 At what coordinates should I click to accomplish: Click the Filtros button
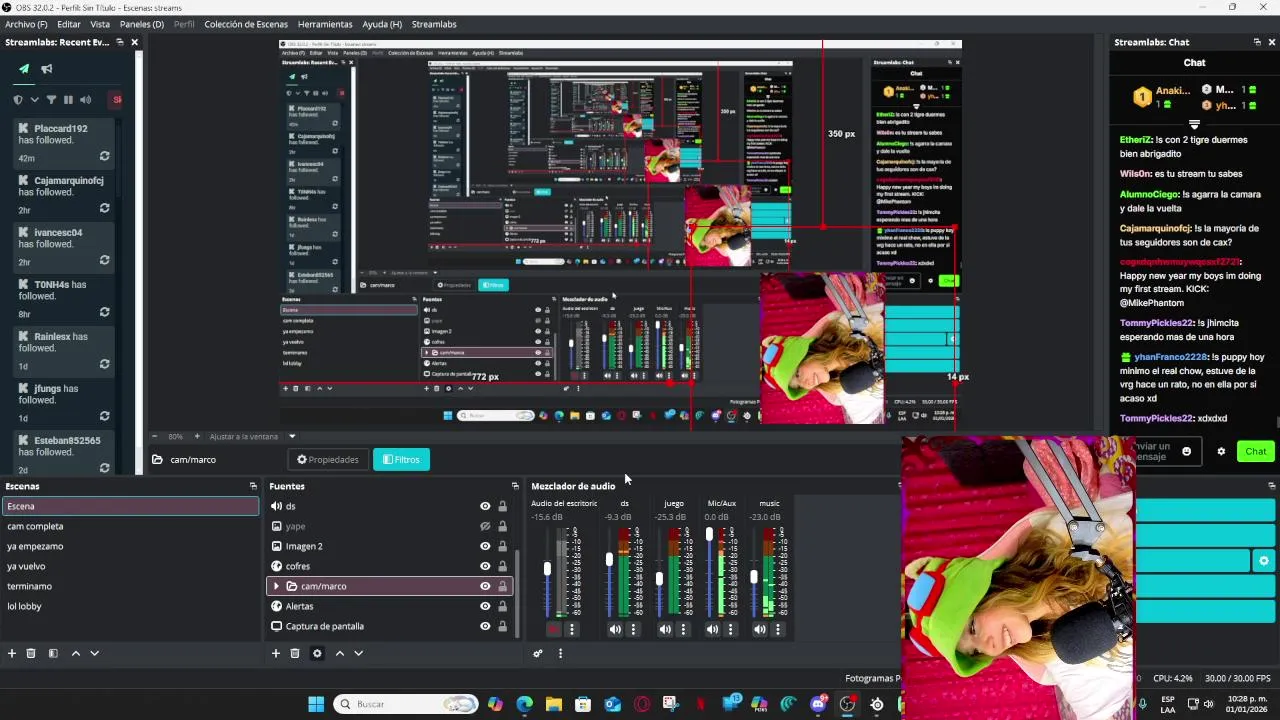[401, 460]
